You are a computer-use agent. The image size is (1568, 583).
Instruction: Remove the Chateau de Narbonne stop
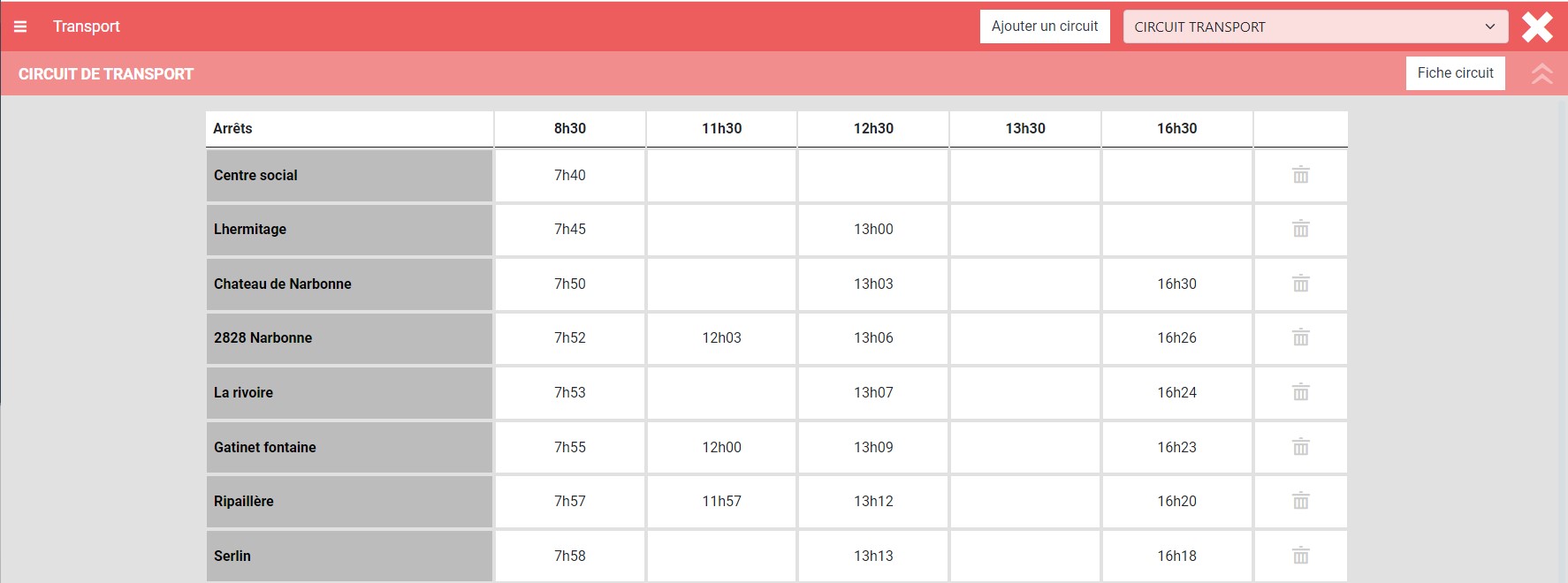[1300, 284]
